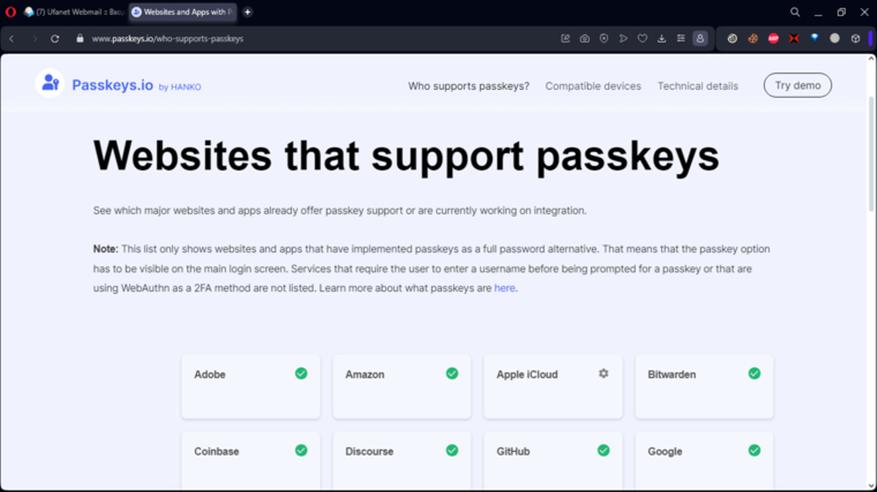Viewport: 877px width, 492px height.
Task: Open the snapshot edit icon in address bar
Action: (x=565, y=39)
